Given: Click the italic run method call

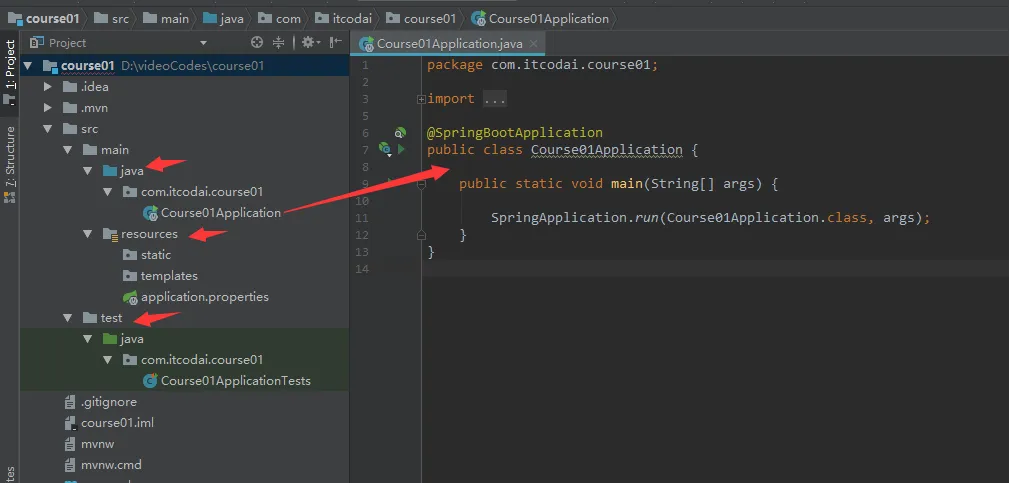Looking at the screenshot, I should 646,218.
